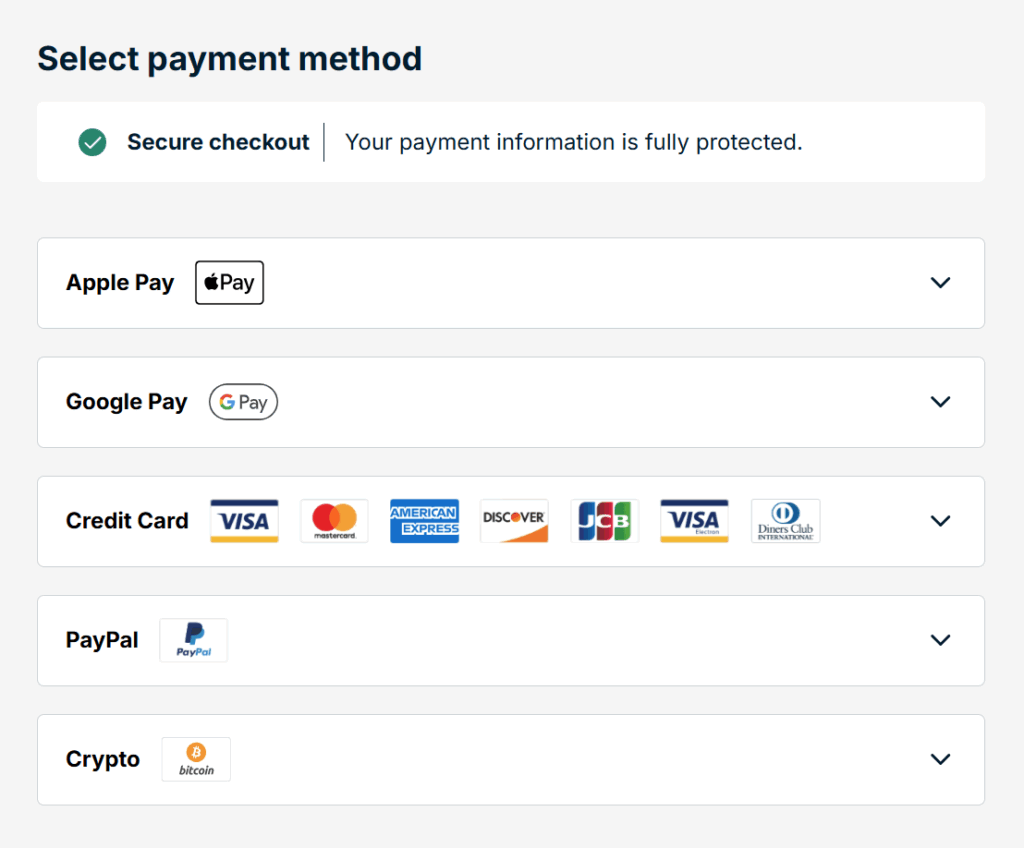Click the Visa Electron card icon
This screenshot has height=848, width=1024.
694,521
